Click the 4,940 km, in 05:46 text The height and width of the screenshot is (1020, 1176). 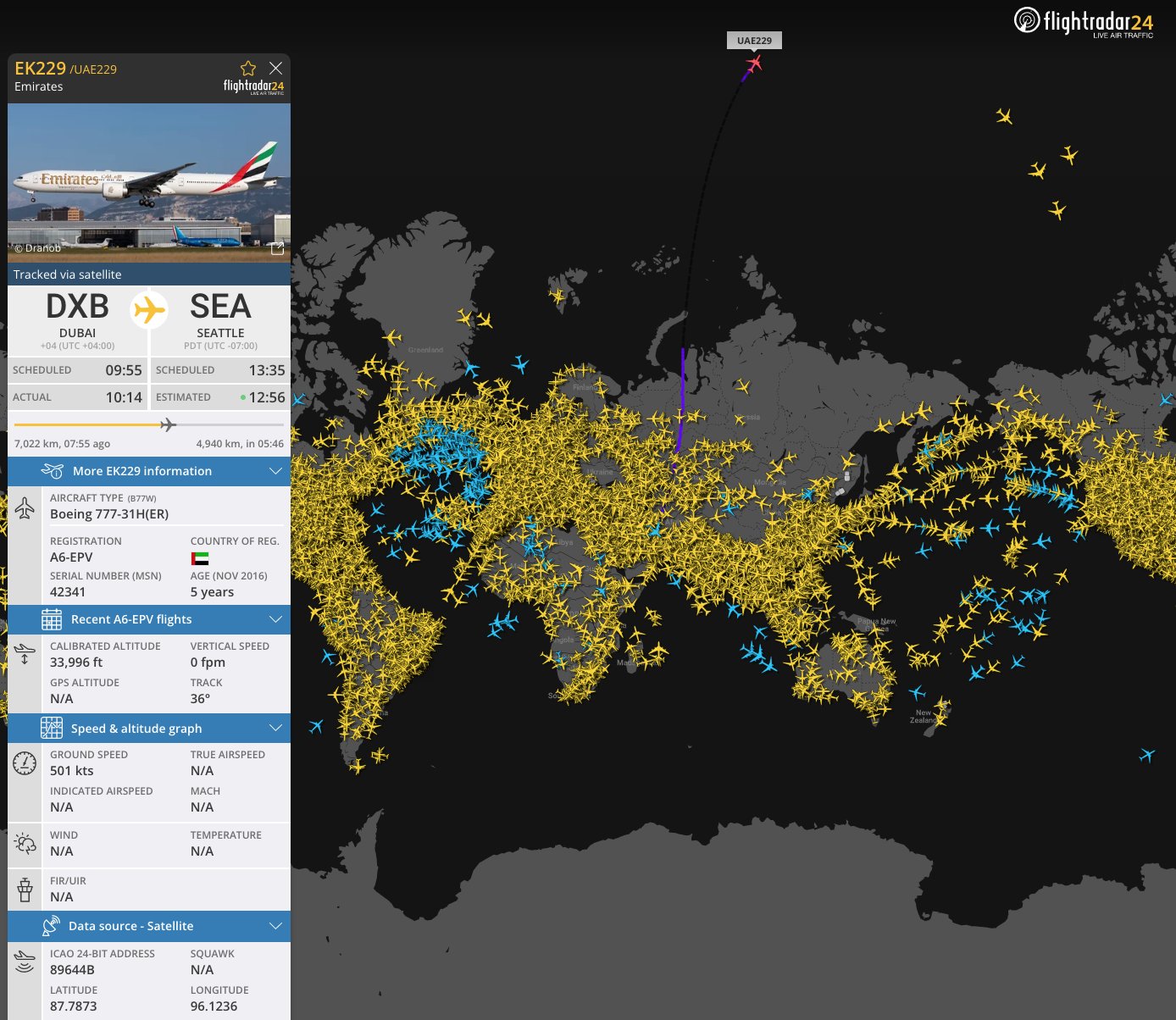pos(240,444)
